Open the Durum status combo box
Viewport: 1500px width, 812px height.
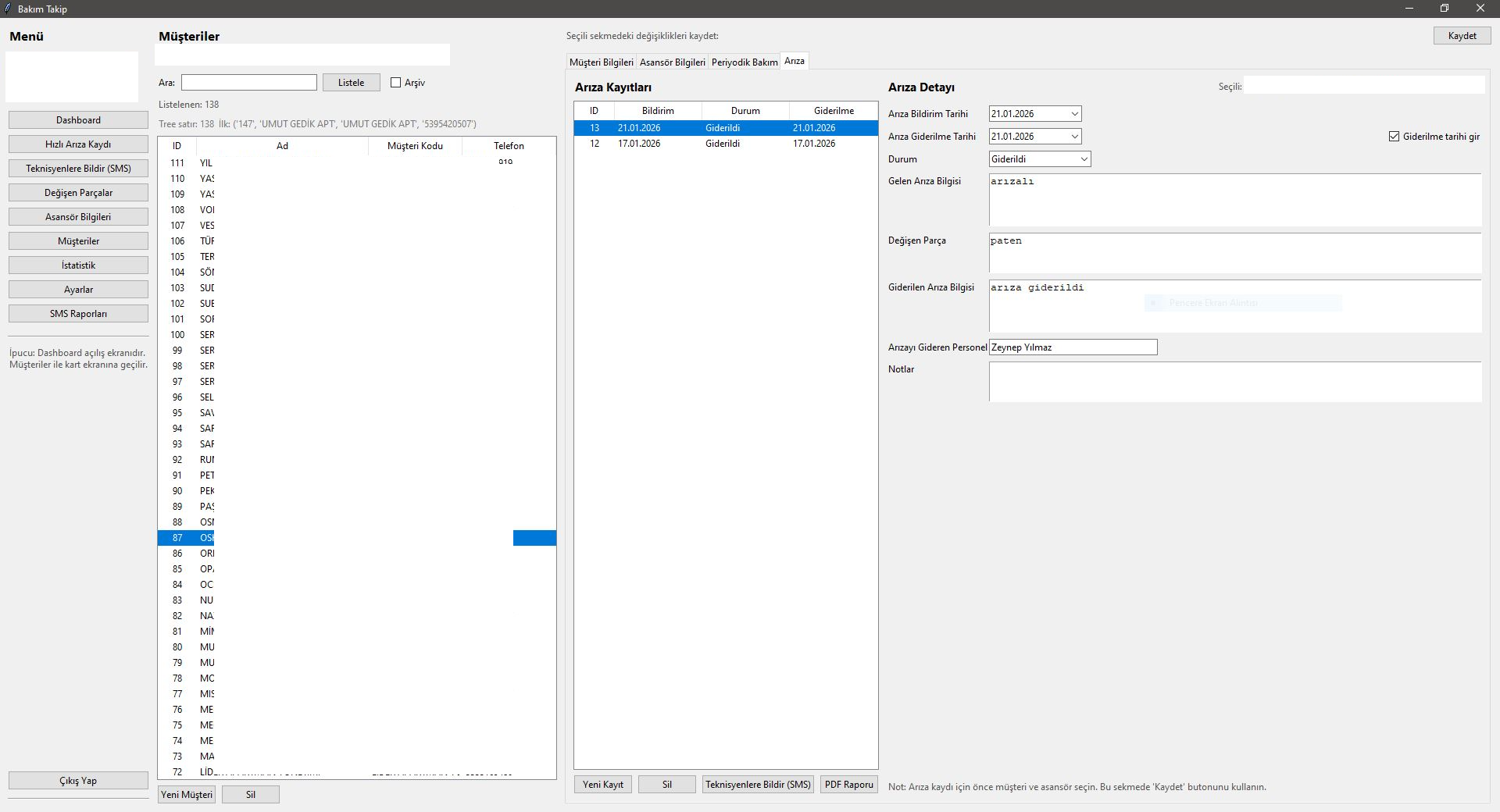(x=1084, y=159)
